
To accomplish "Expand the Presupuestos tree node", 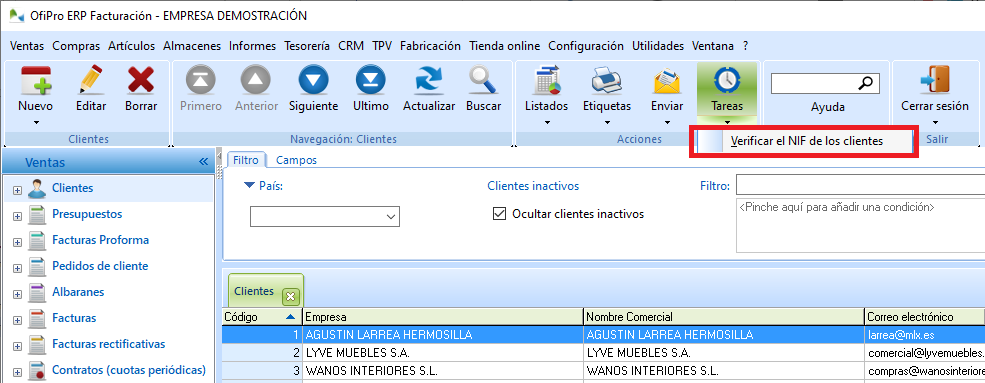I will [18, 216].
